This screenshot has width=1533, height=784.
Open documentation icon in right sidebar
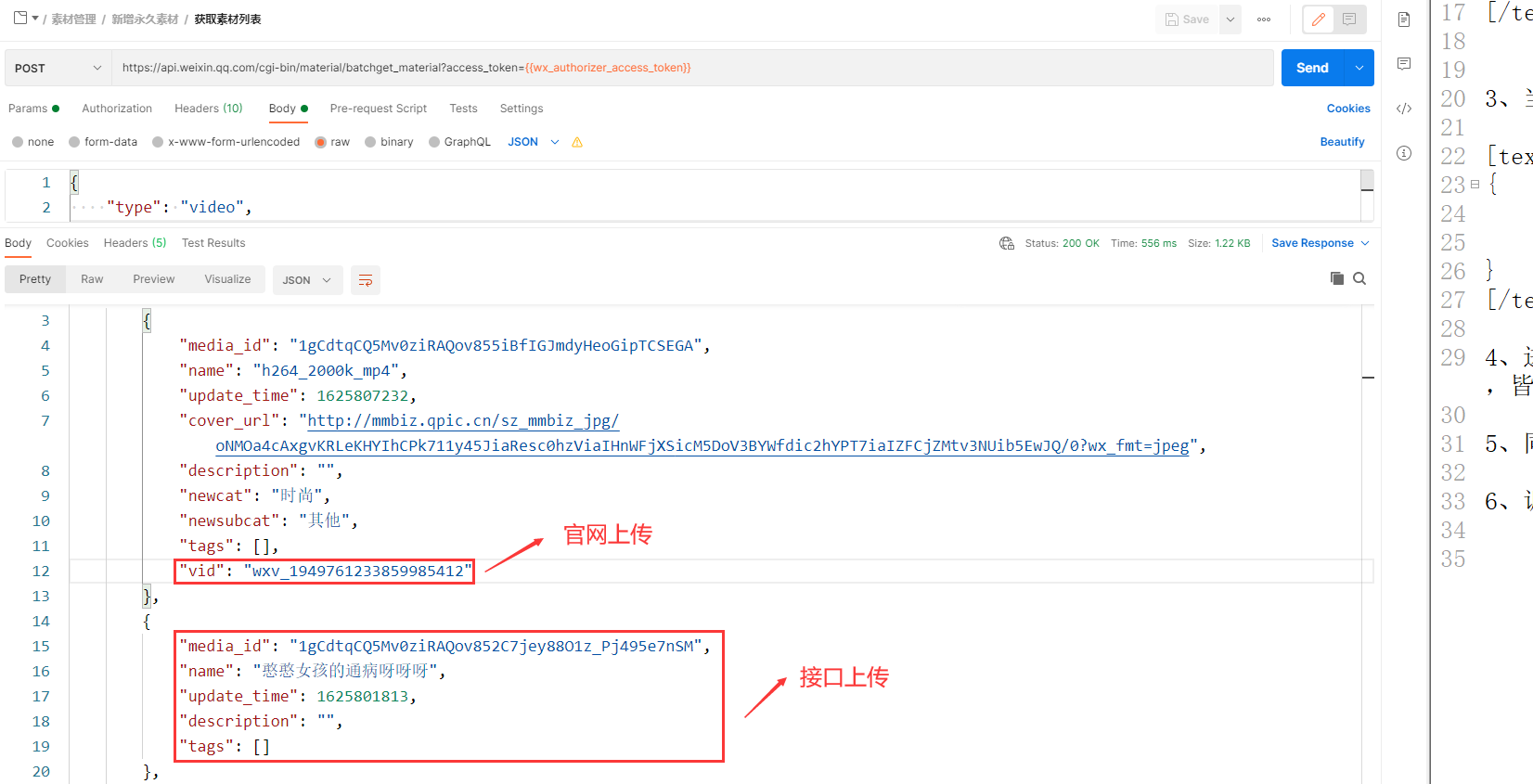click(1404, 19)
